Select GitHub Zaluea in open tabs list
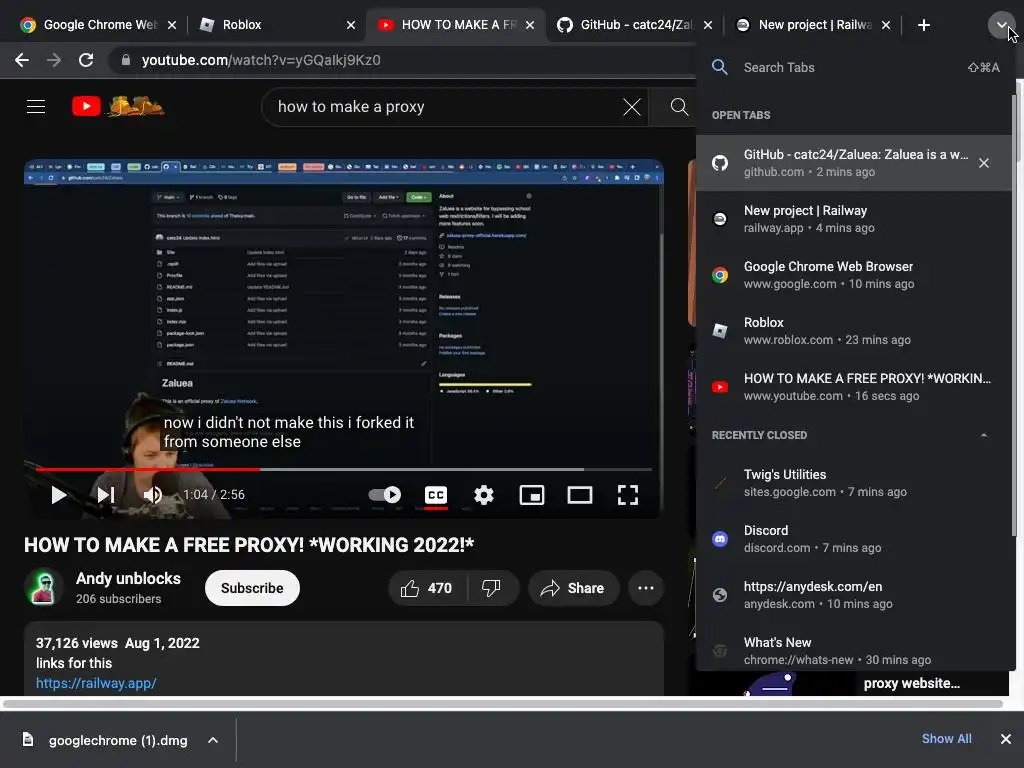Screen dimensions: 1024x768 (856, 163)
